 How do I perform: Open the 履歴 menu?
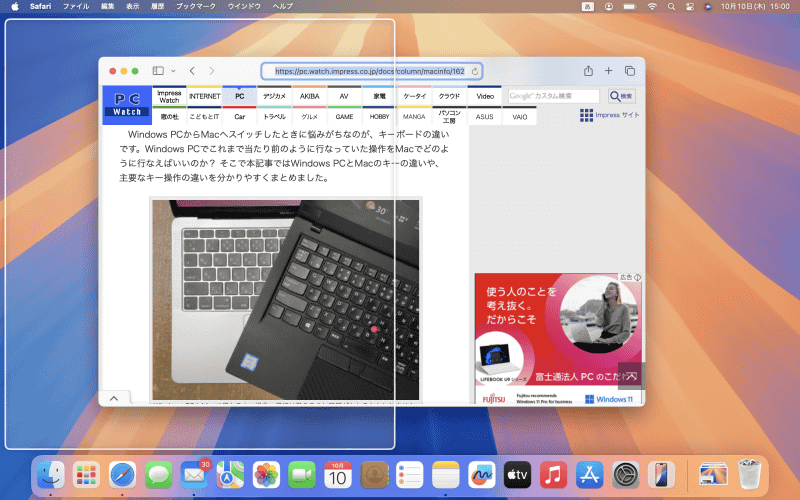pos(158,6)
